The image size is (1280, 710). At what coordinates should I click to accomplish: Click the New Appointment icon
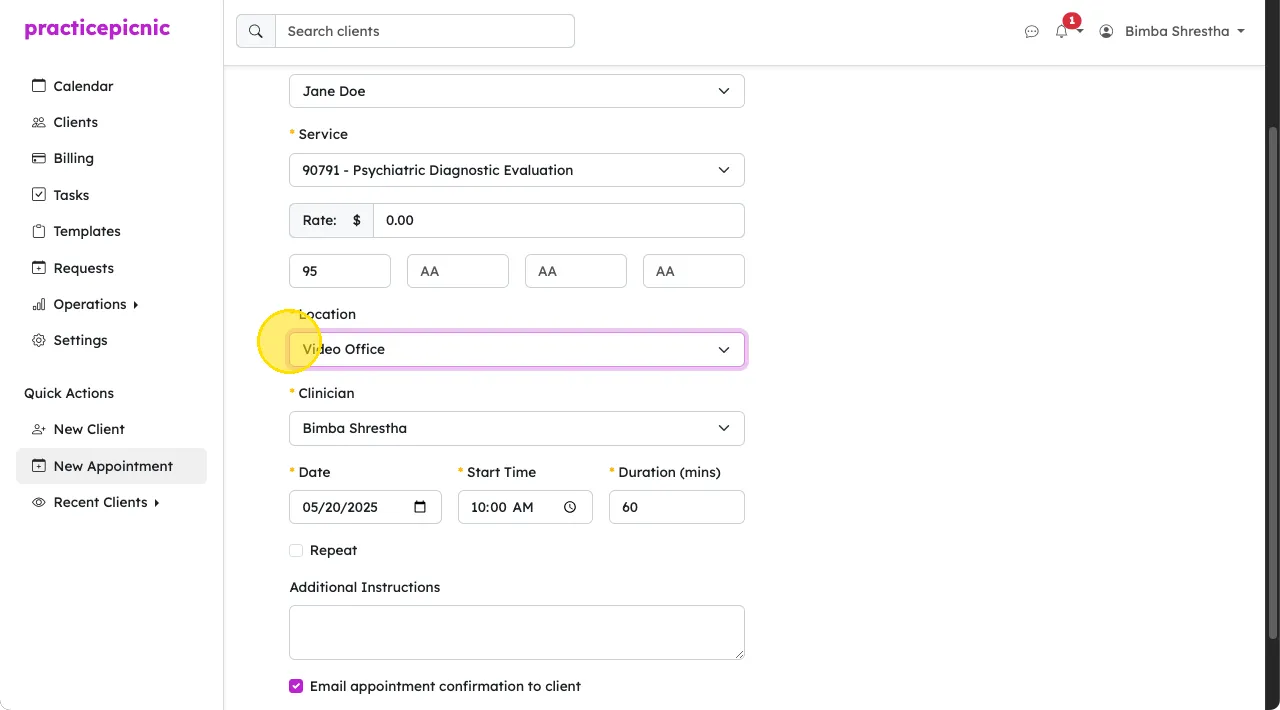(39, 466)
